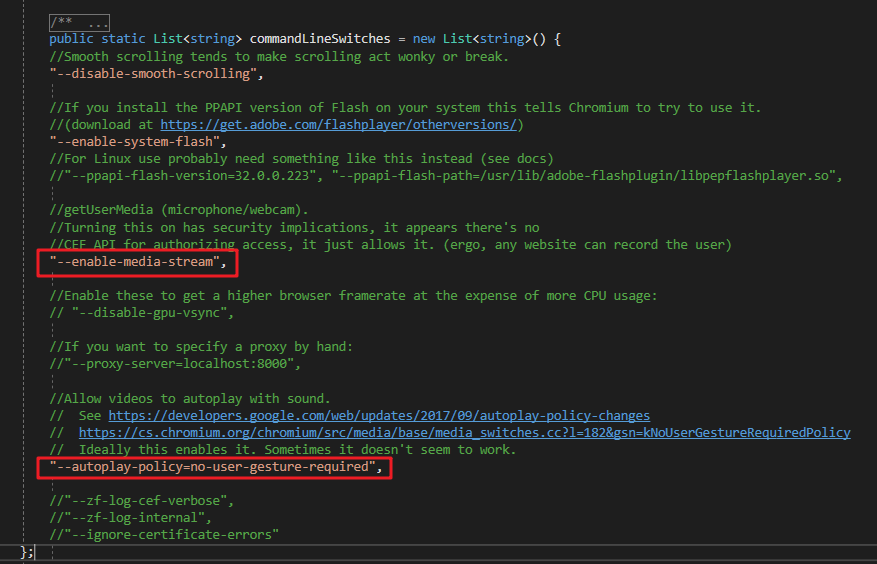This screenshot has height=564, width=877.
Task: Click the "//For Linux use probably need" comment
Action: tap(301, 159)
